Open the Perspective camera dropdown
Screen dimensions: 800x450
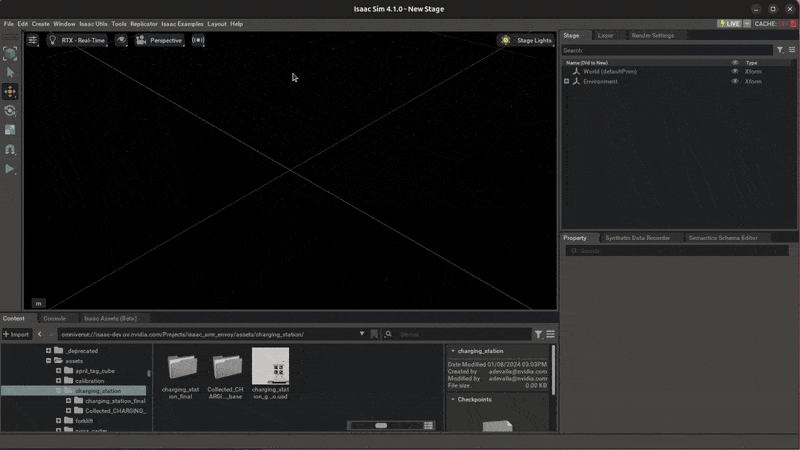coord(159,40)
